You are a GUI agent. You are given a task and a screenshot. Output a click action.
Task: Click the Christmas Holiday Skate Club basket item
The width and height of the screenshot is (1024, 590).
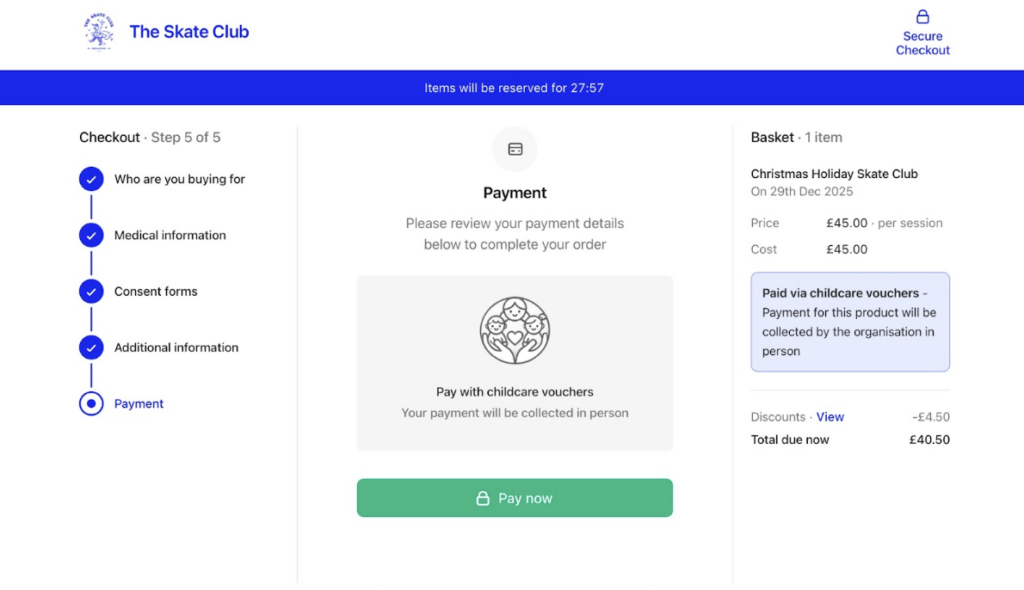(x=834, y=174)
